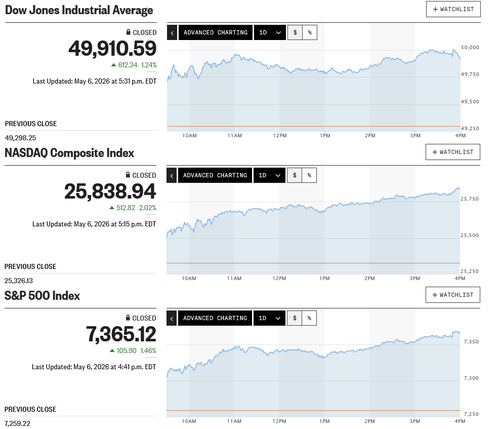Add Dow Jones Industrial Average to watchlist
This screenshot has width=500, height=429.
click(453, 9)
